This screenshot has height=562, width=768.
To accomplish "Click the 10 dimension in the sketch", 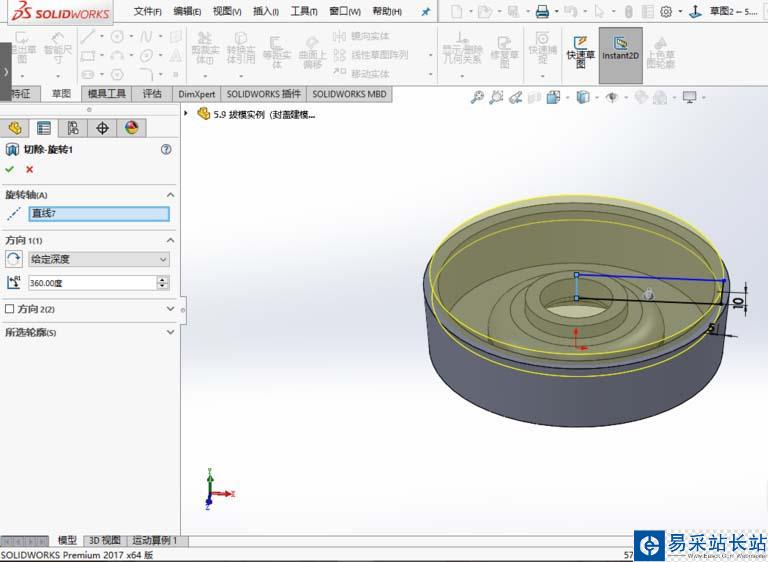I will (738, 302).
